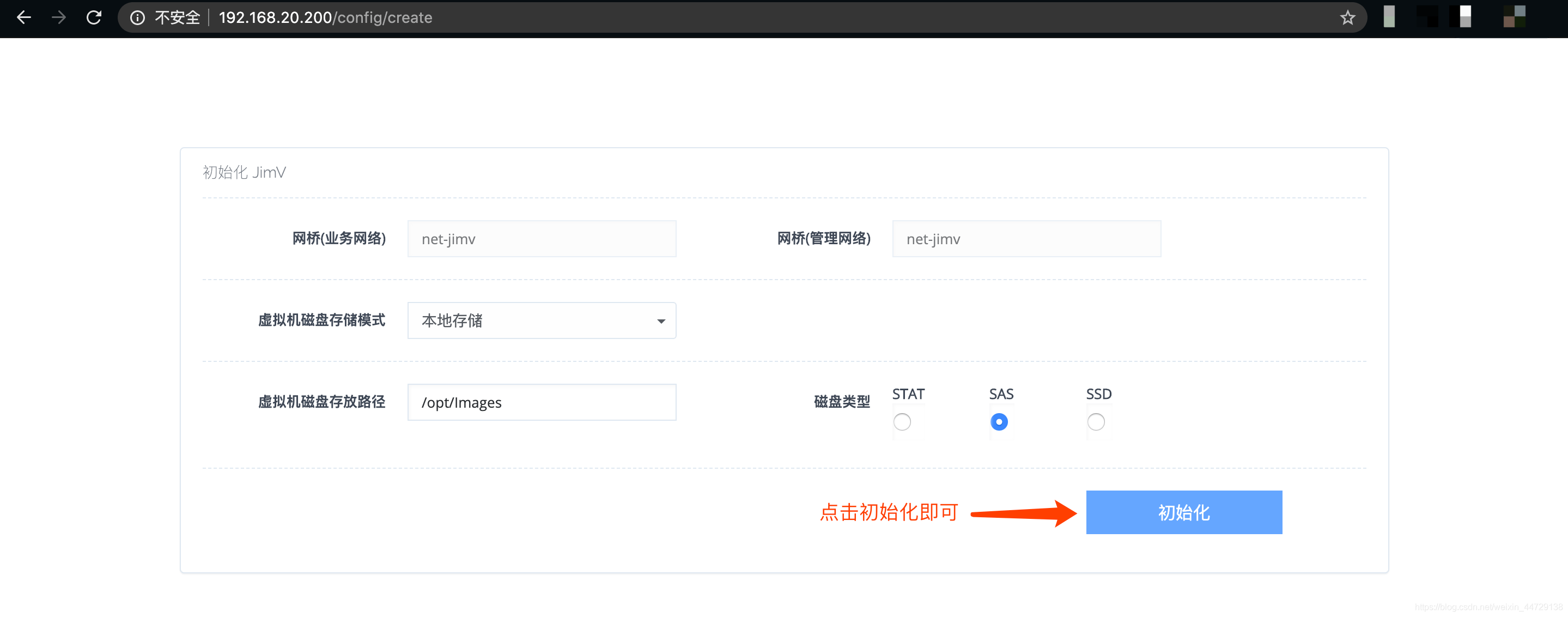The width and height of the screenshot is (1568, 617).
Task: Open the site info icon in the address bar
Action: click(x=138, y=17)
